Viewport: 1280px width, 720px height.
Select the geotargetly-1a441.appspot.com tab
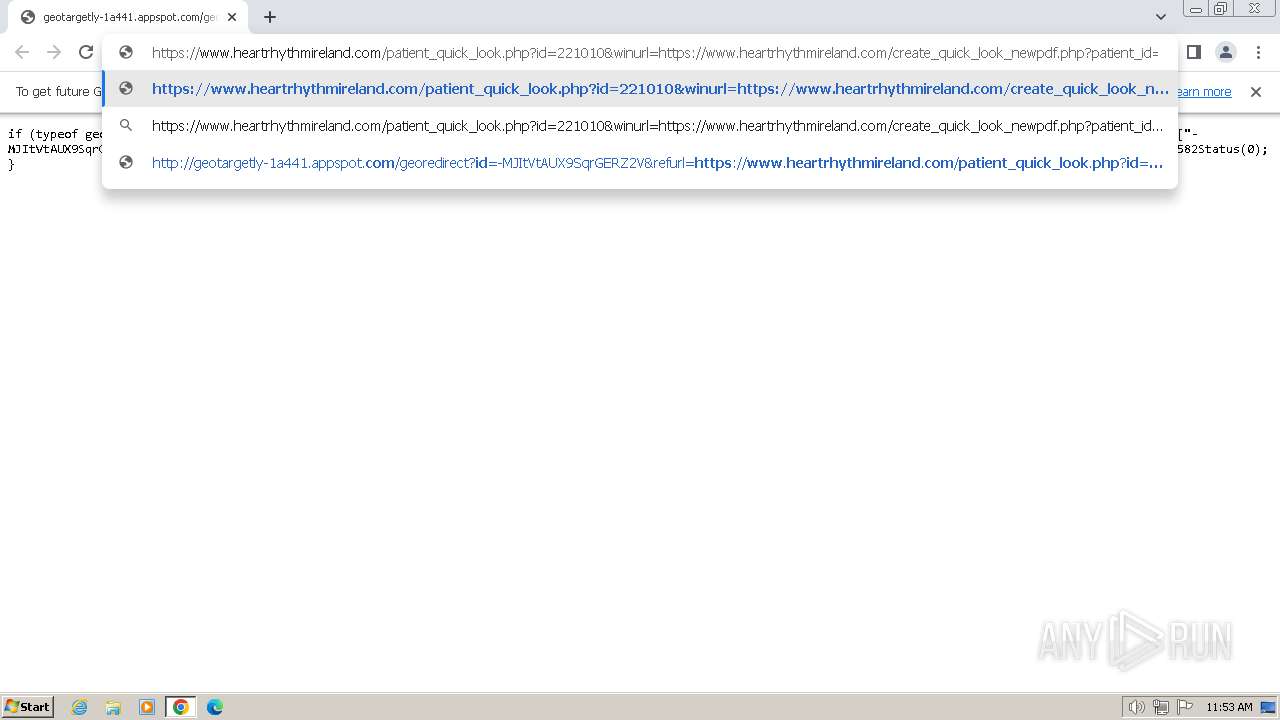(x=128, y=17)
